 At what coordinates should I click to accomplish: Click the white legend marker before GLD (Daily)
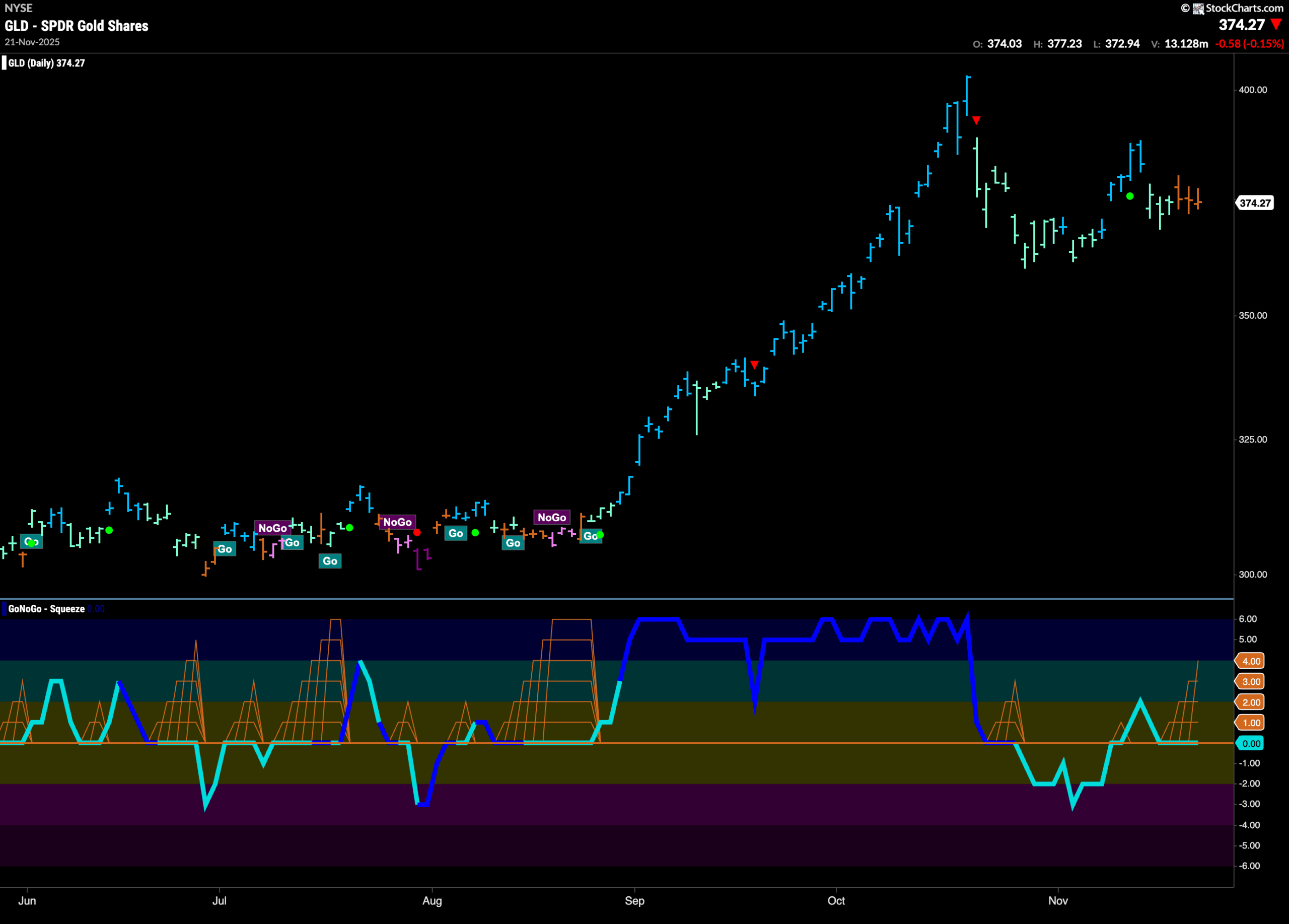(4, 63)
